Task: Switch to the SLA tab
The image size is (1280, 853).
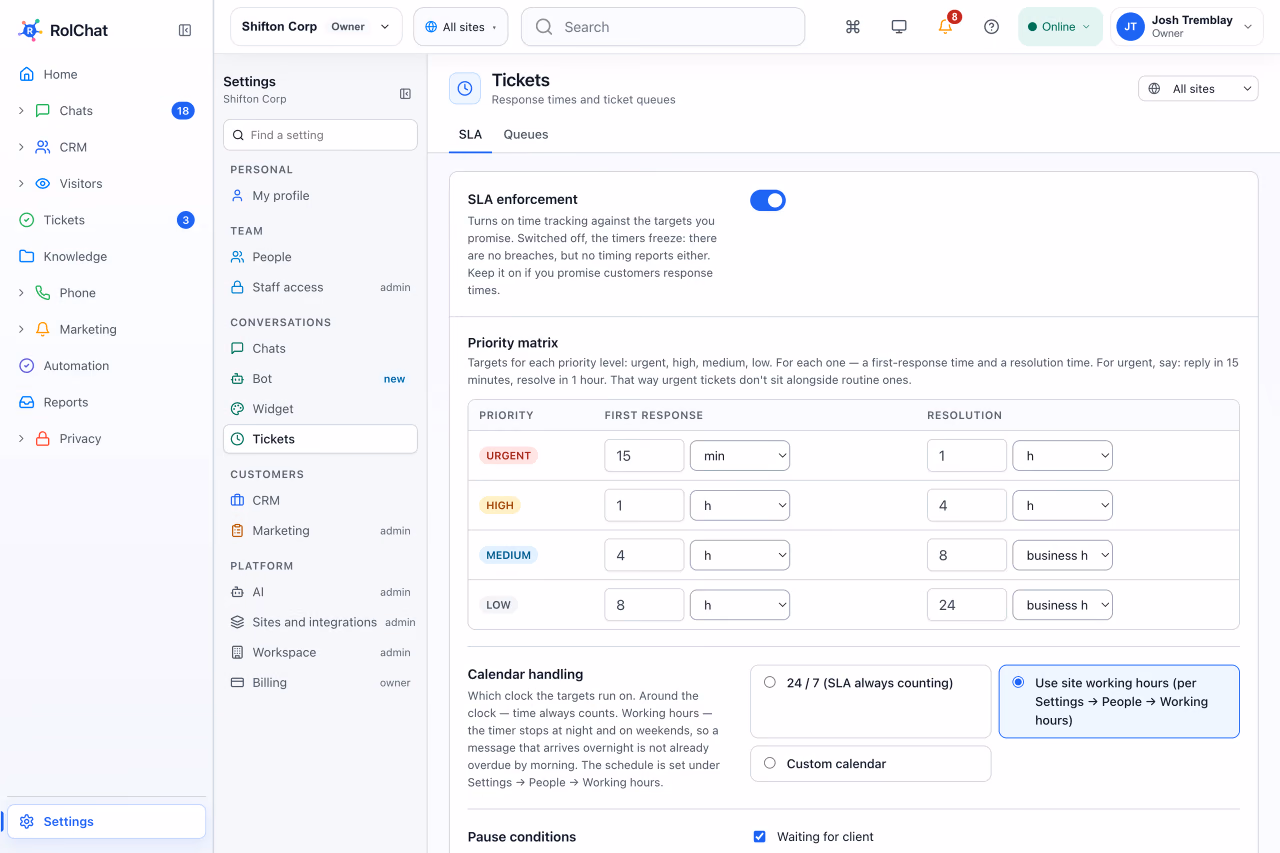Action: coord(470,135)
